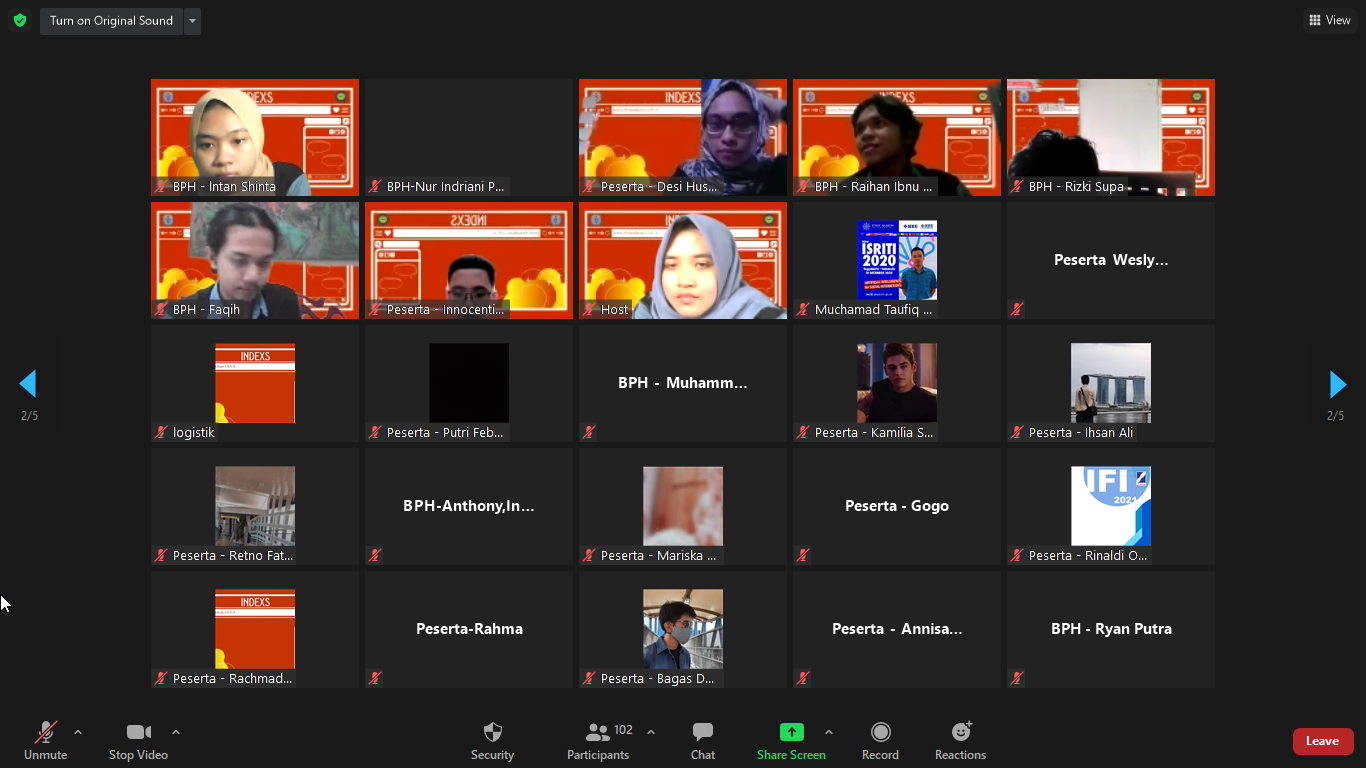Open the View layout menu
The height and width of the screenshot is (768, 1366).
pos(1330,20)
